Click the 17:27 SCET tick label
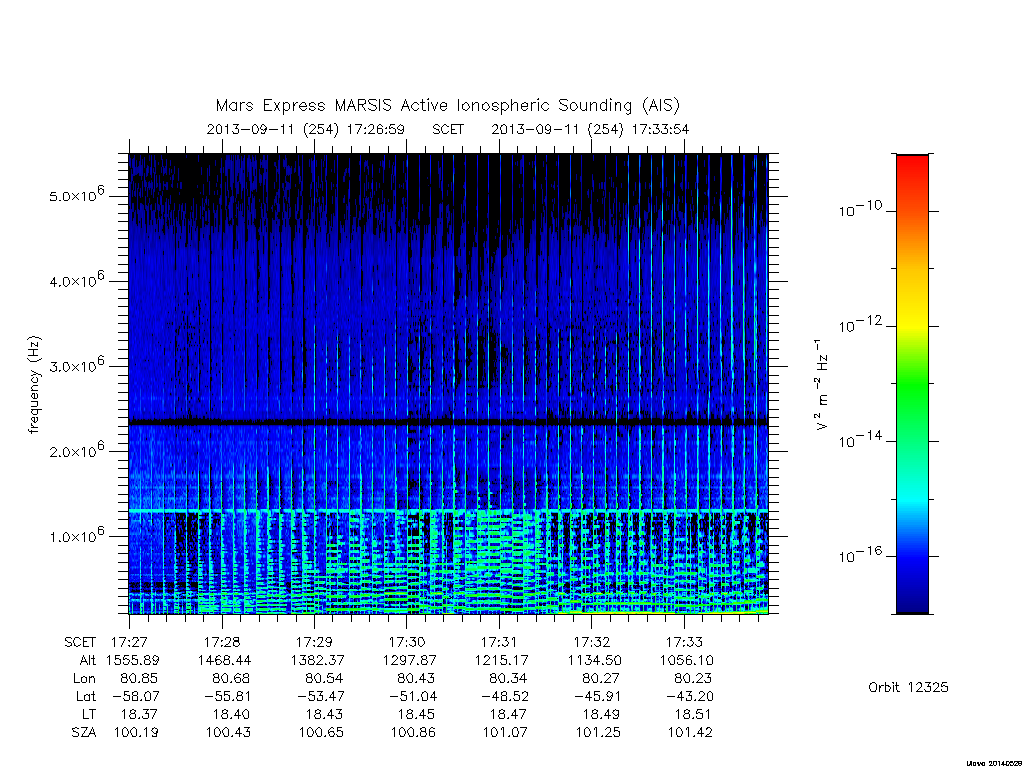Viewport: 1024px width, 768px height. click(x=129, y=642)
